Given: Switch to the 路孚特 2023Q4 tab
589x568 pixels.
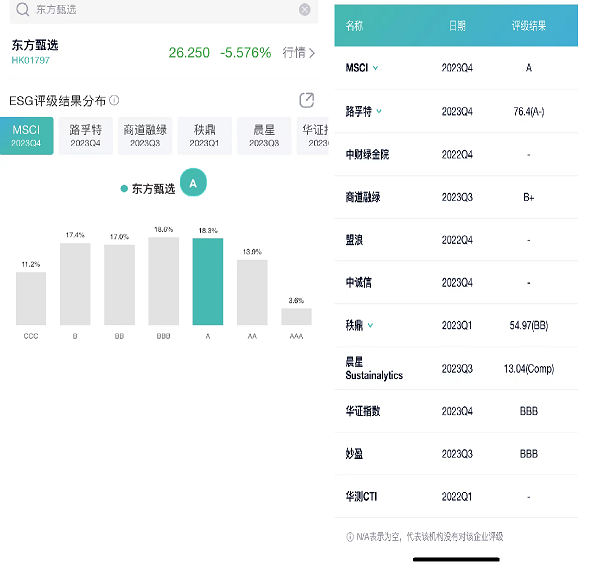Looking at the screenshot, I should click(x=86, y=136).
